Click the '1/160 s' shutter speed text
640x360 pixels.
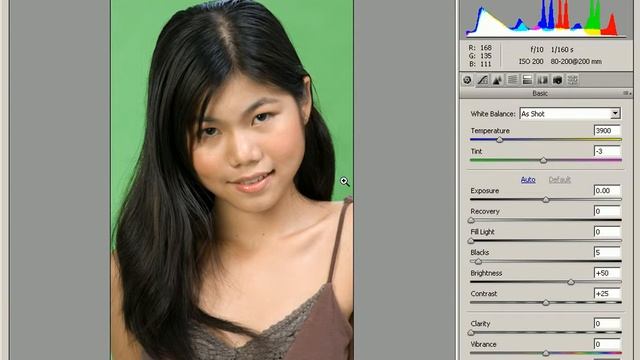coord(562,50)
